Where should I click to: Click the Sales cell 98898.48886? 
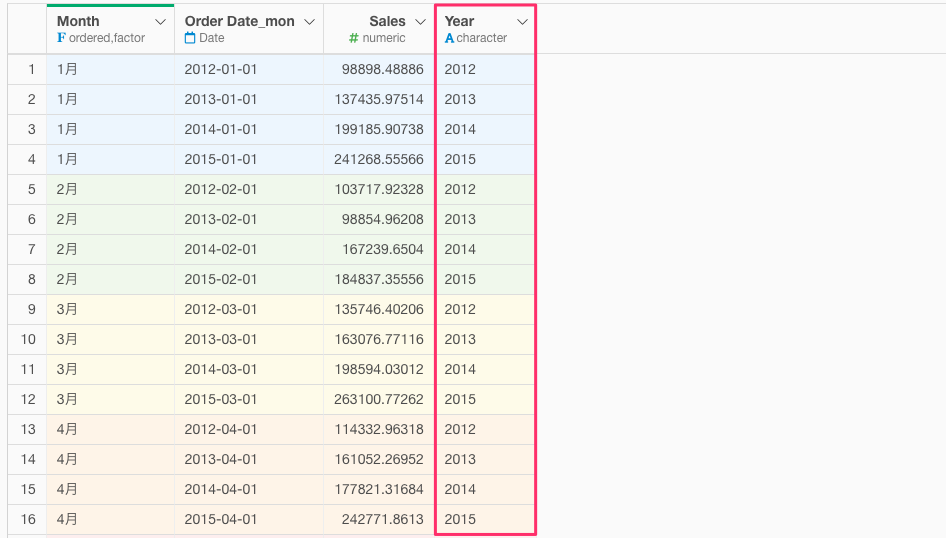pos(383,69)
